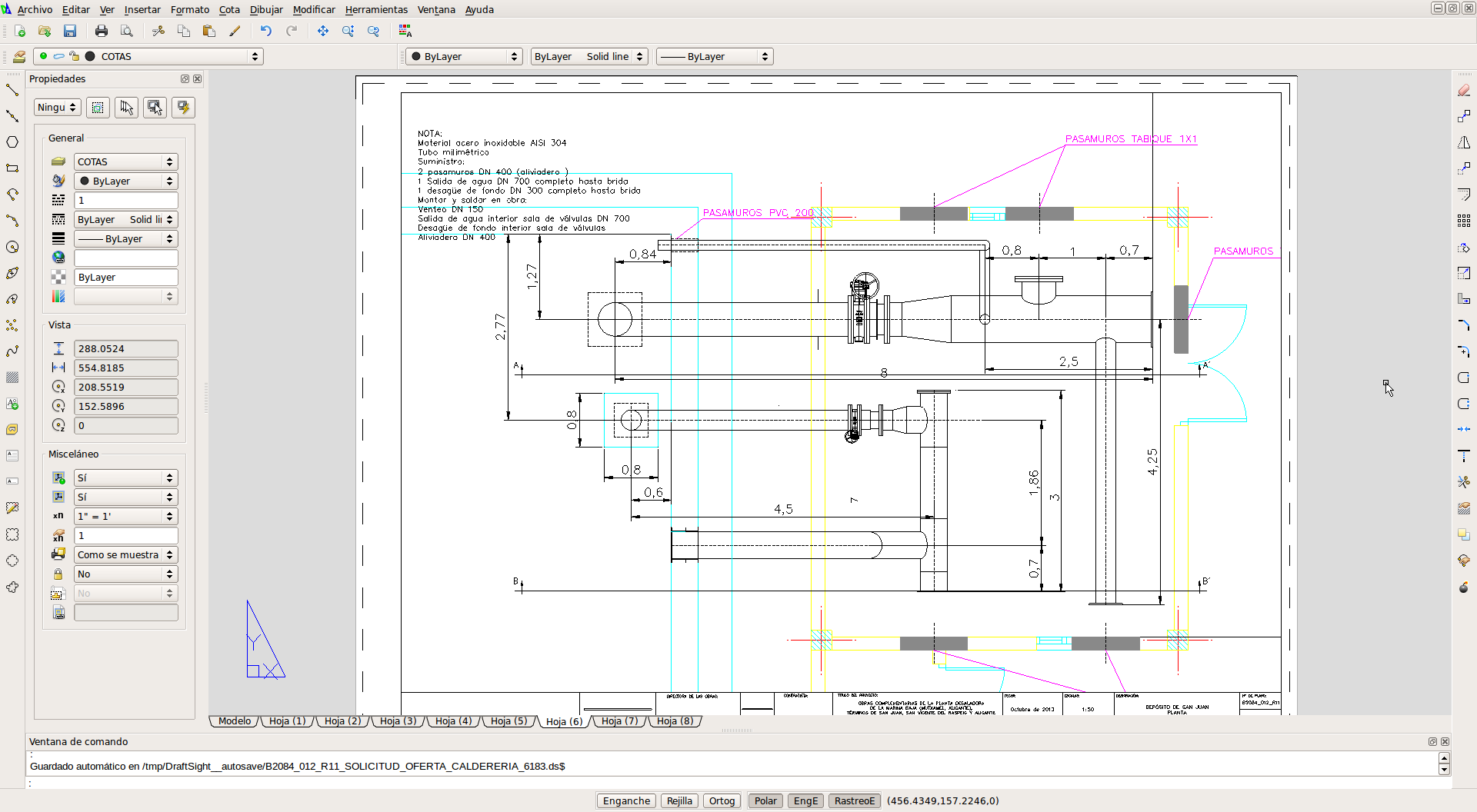
Task: Click the Enganche snap button
Action: click(x=626, y=800)
